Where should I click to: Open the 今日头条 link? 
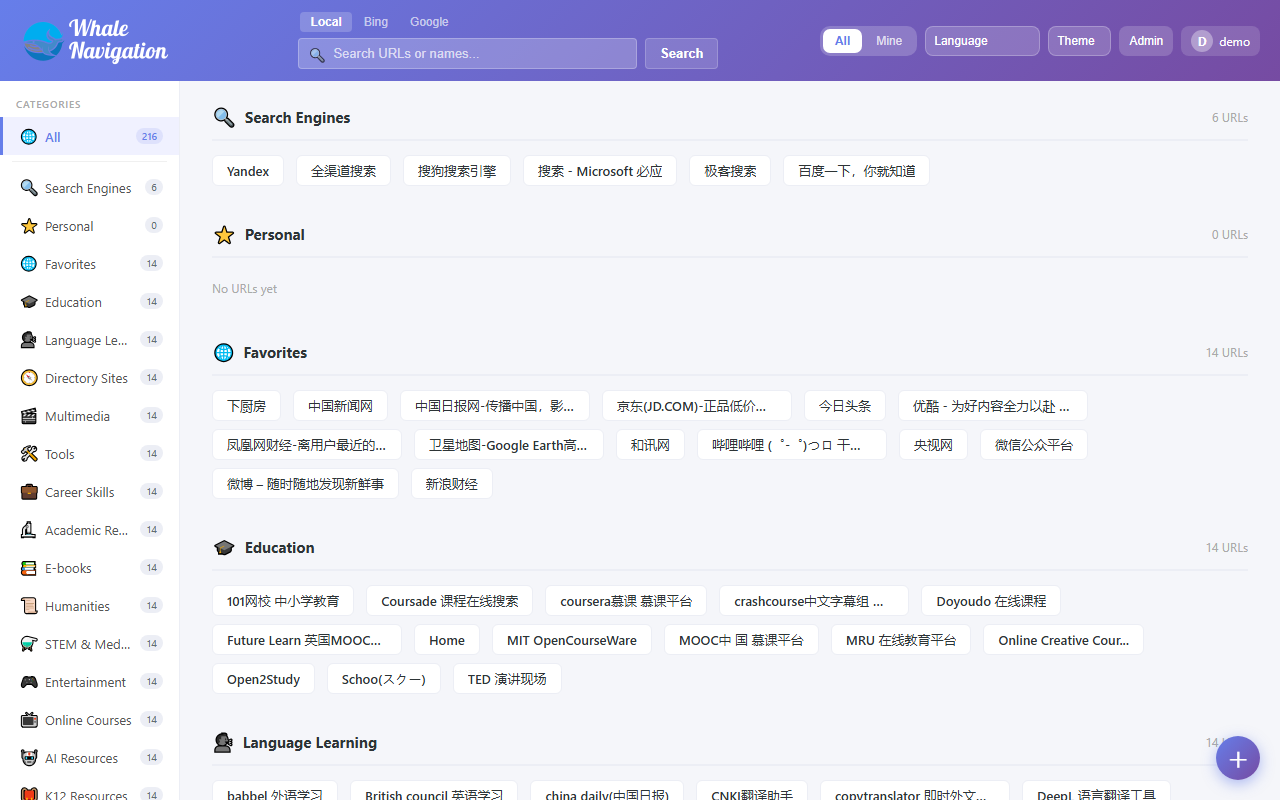(845, 406)
